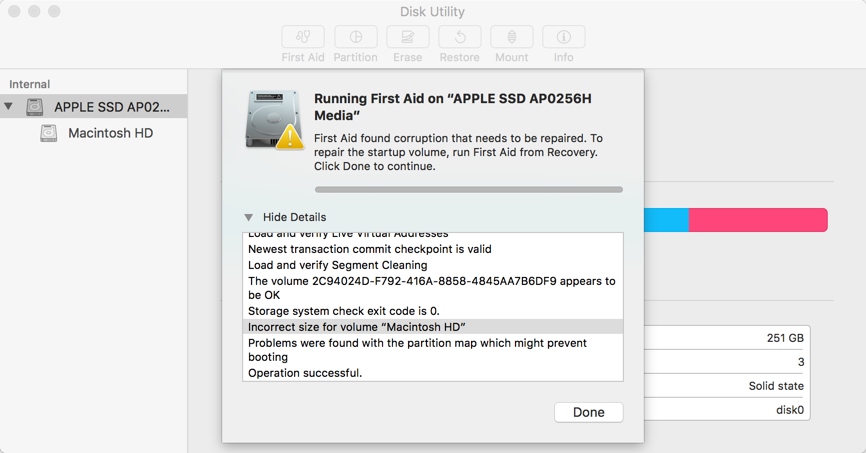Click the Partition toolbar icon

point(355,37)
